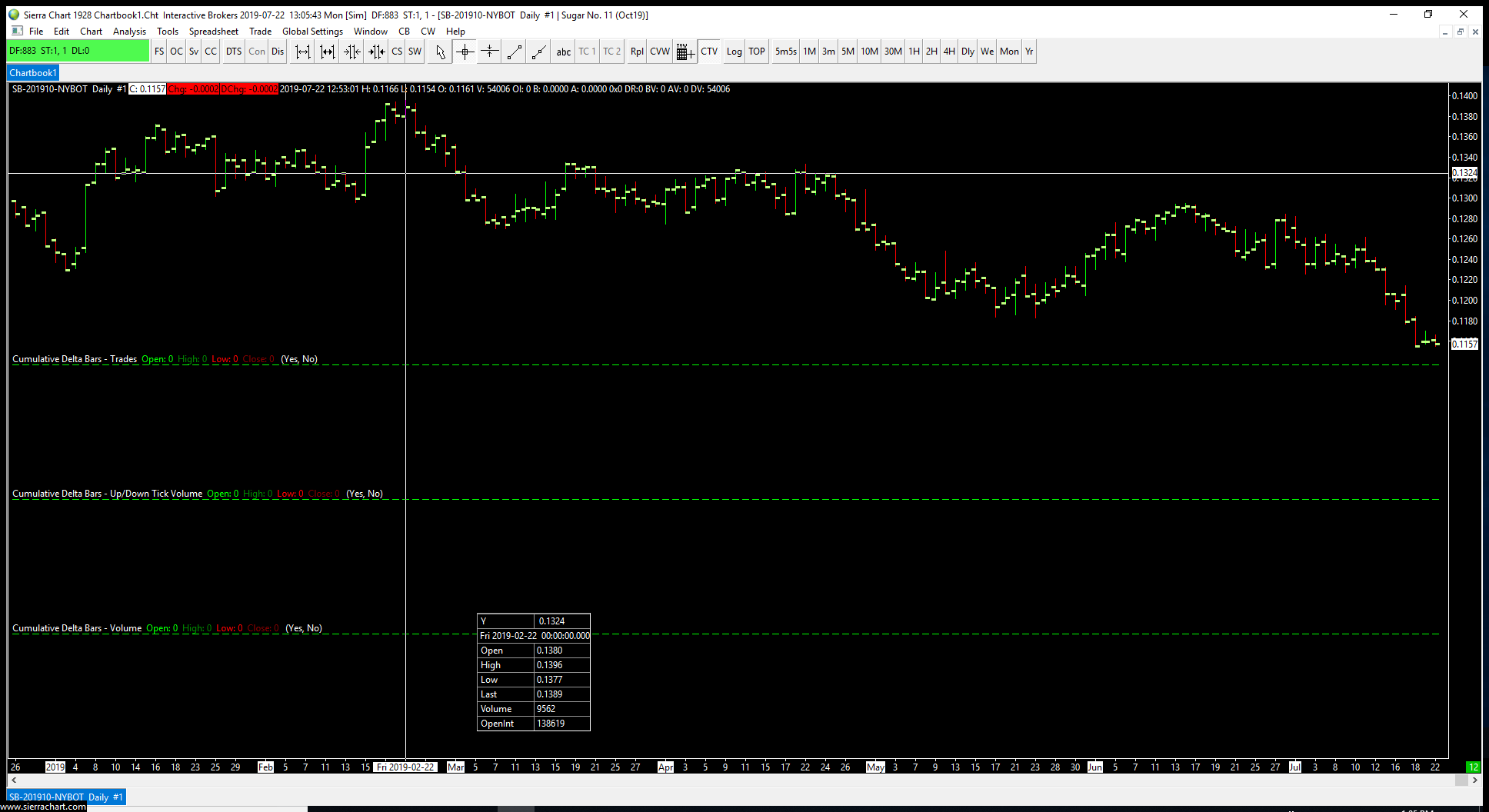The height and width of the screenshot is (812, 1489).
Task: Open the Window menu
Action: [x=371, y=32]
